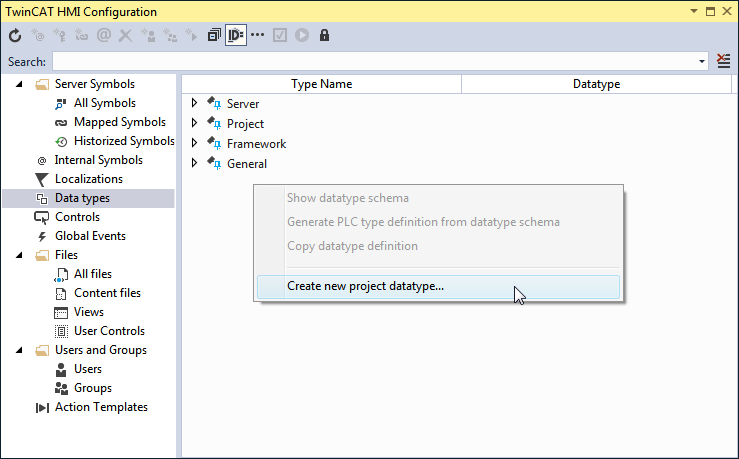Click the Localizations flag icon
739x459 pixels.
point(41,180)
